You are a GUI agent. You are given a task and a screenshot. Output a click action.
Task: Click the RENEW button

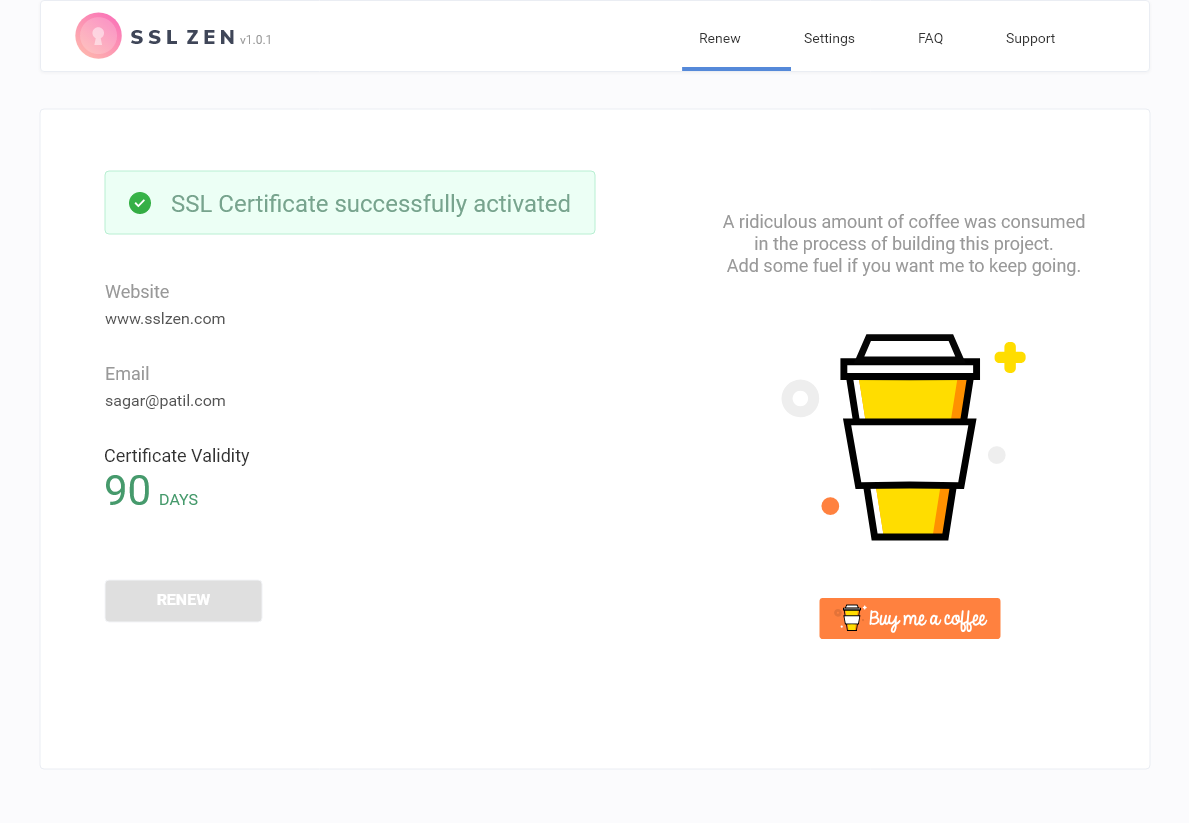(183, 600)
